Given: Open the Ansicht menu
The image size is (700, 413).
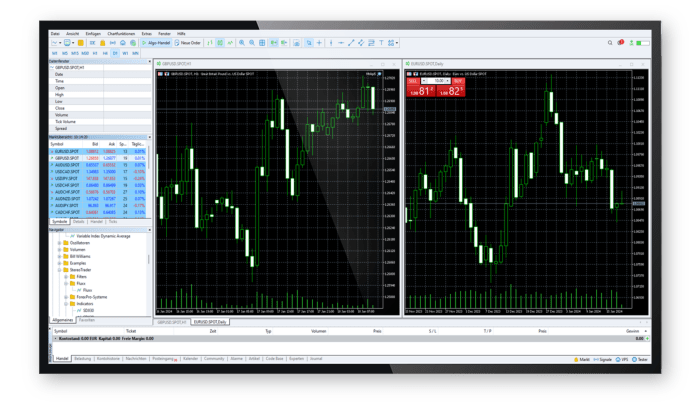Looking at the screenshot, I should (x=72, y=33).
